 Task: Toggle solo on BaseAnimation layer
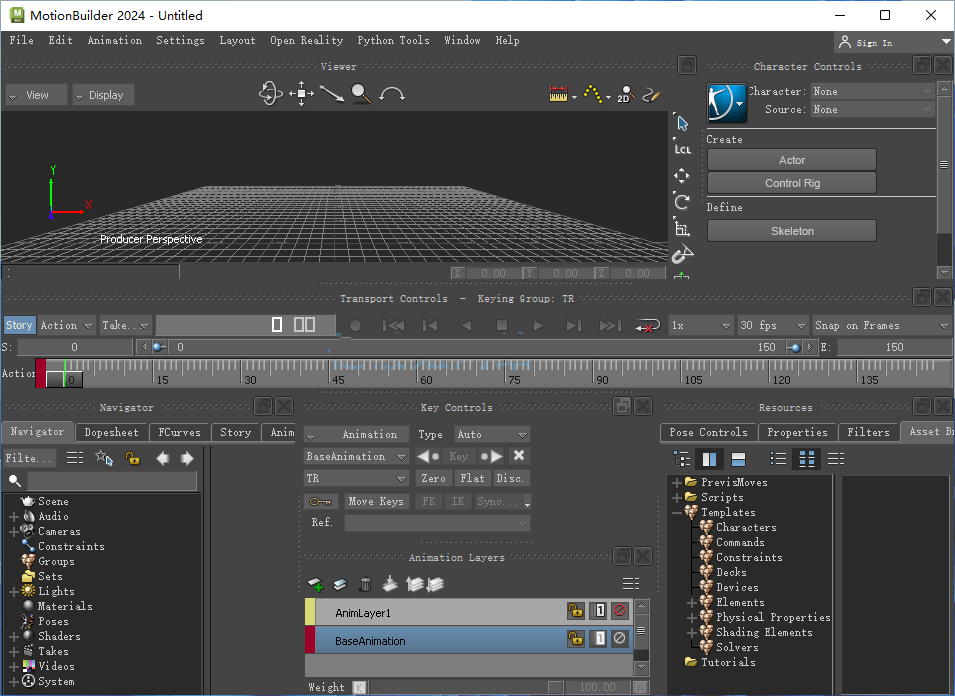(x=599, y=638)
